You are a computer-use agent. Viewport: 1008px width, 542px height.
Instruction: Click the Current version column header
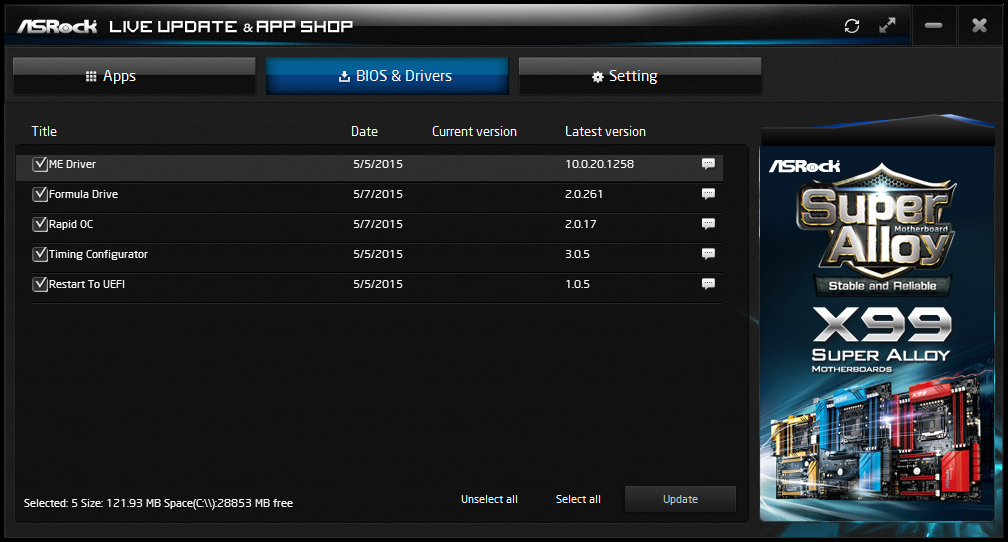point(474,131)
